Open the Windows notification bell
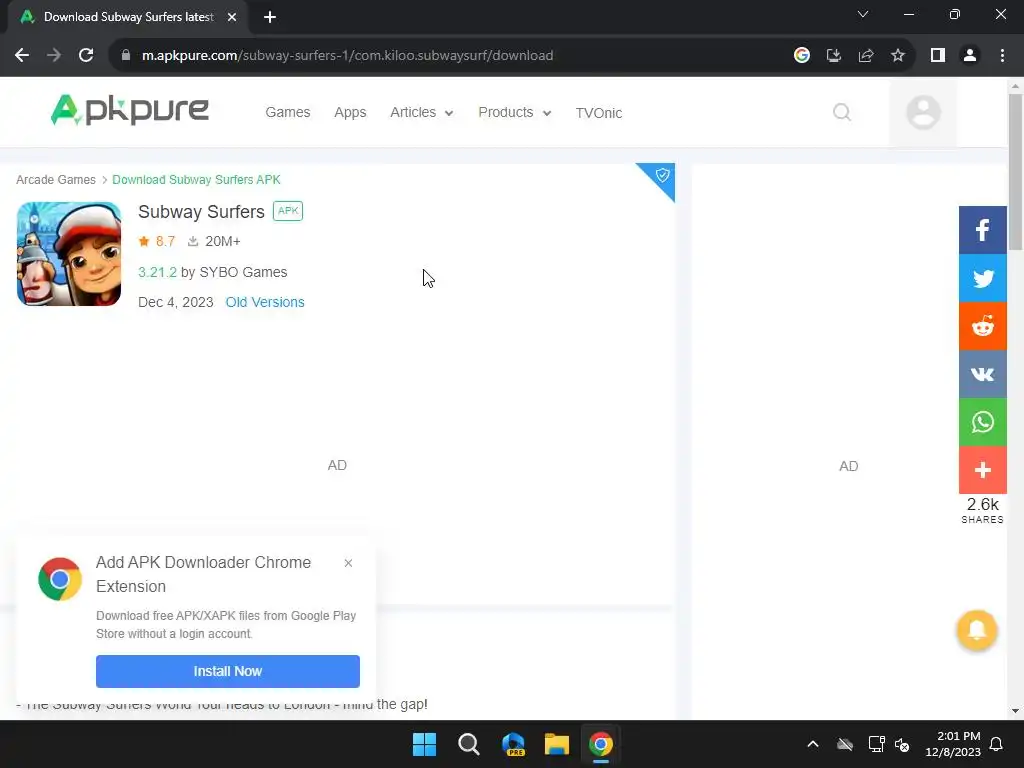 [997, 744]
